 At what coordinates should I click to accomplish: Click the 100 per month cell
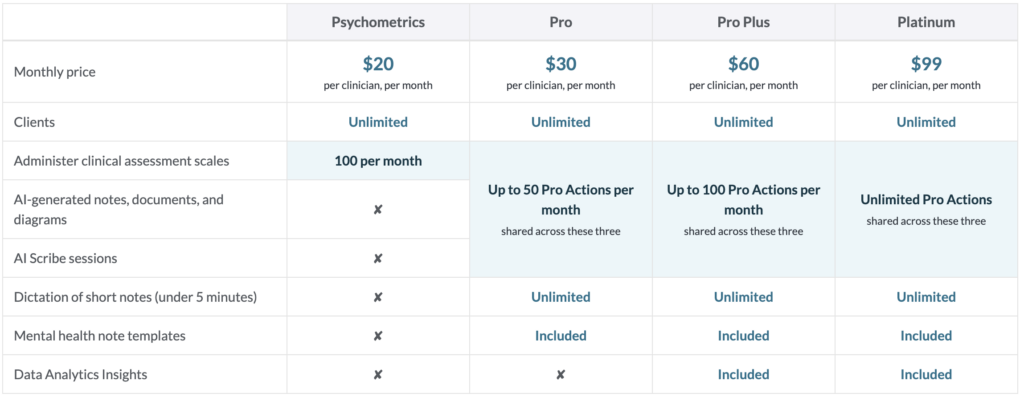coord(378,161)
